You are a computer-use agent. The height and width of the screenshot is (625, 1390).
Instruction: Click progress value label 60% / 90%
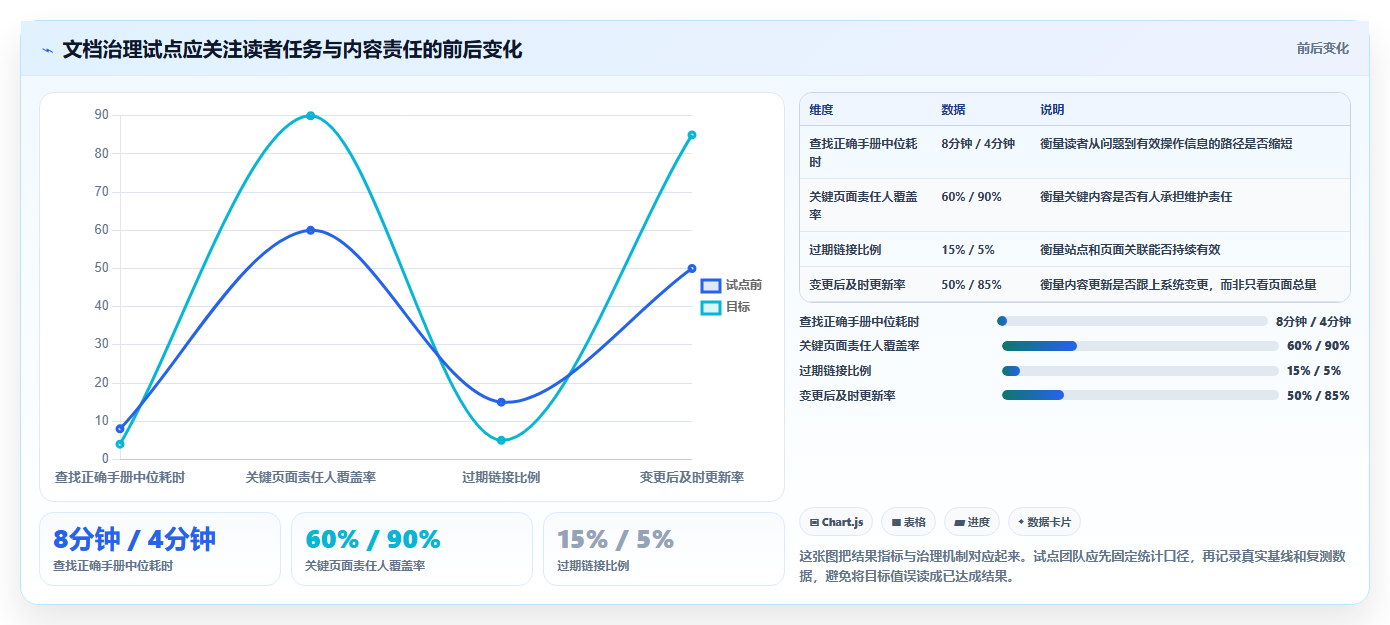point(1318,346)
